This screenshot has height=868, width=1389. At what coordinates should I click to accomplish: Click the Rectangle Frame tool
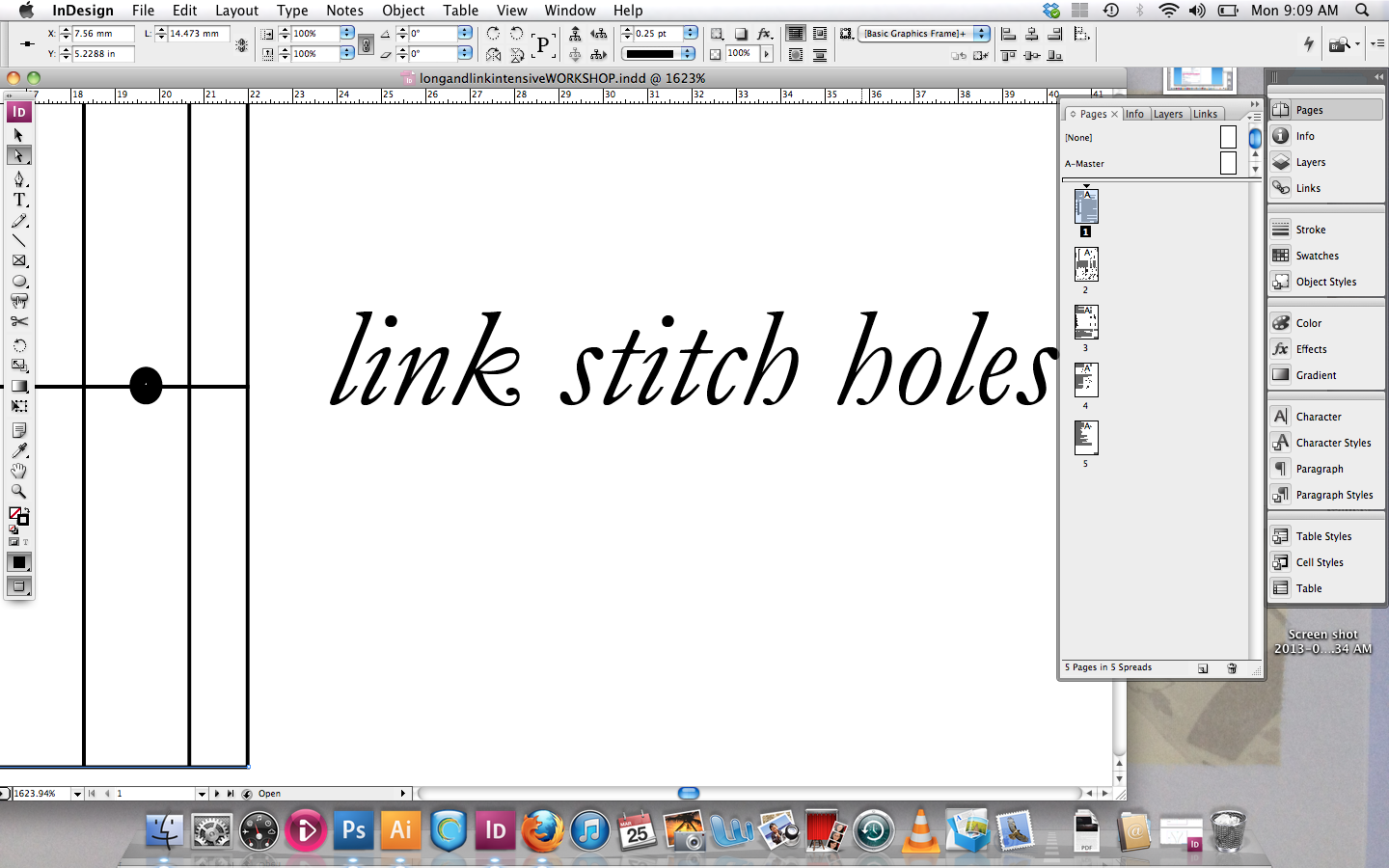click(18, 260)
